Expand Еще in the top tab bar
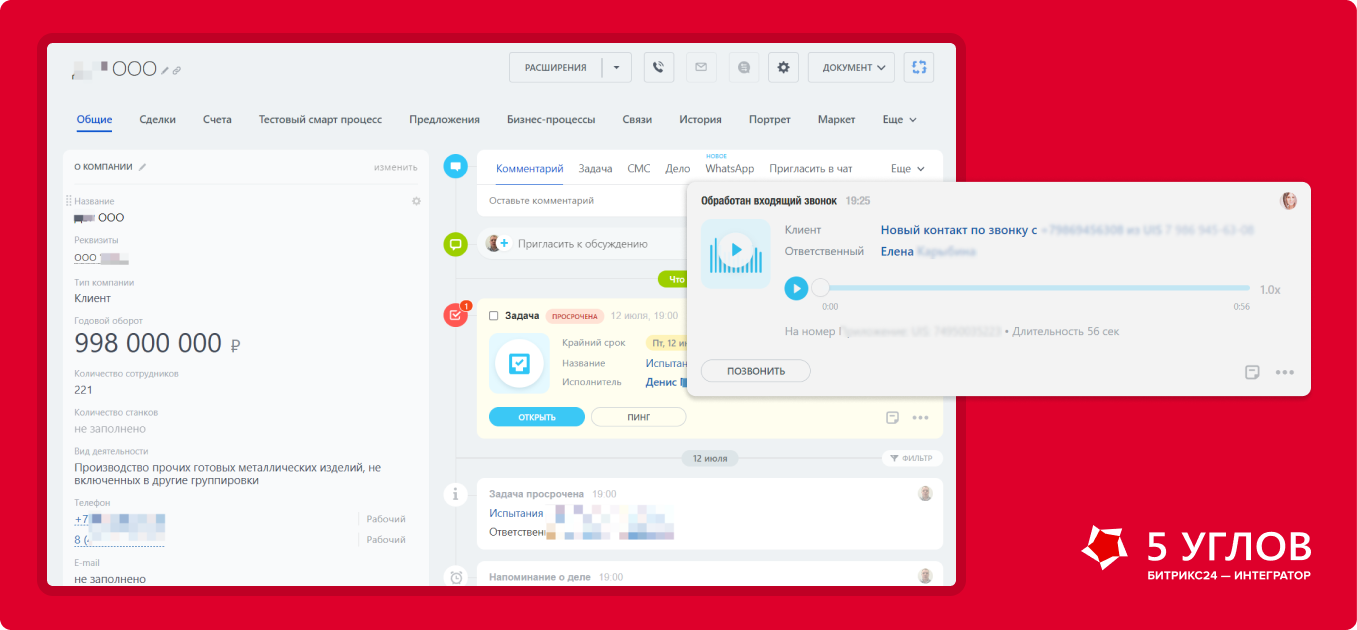The image size is (1357, 630). 899,120
